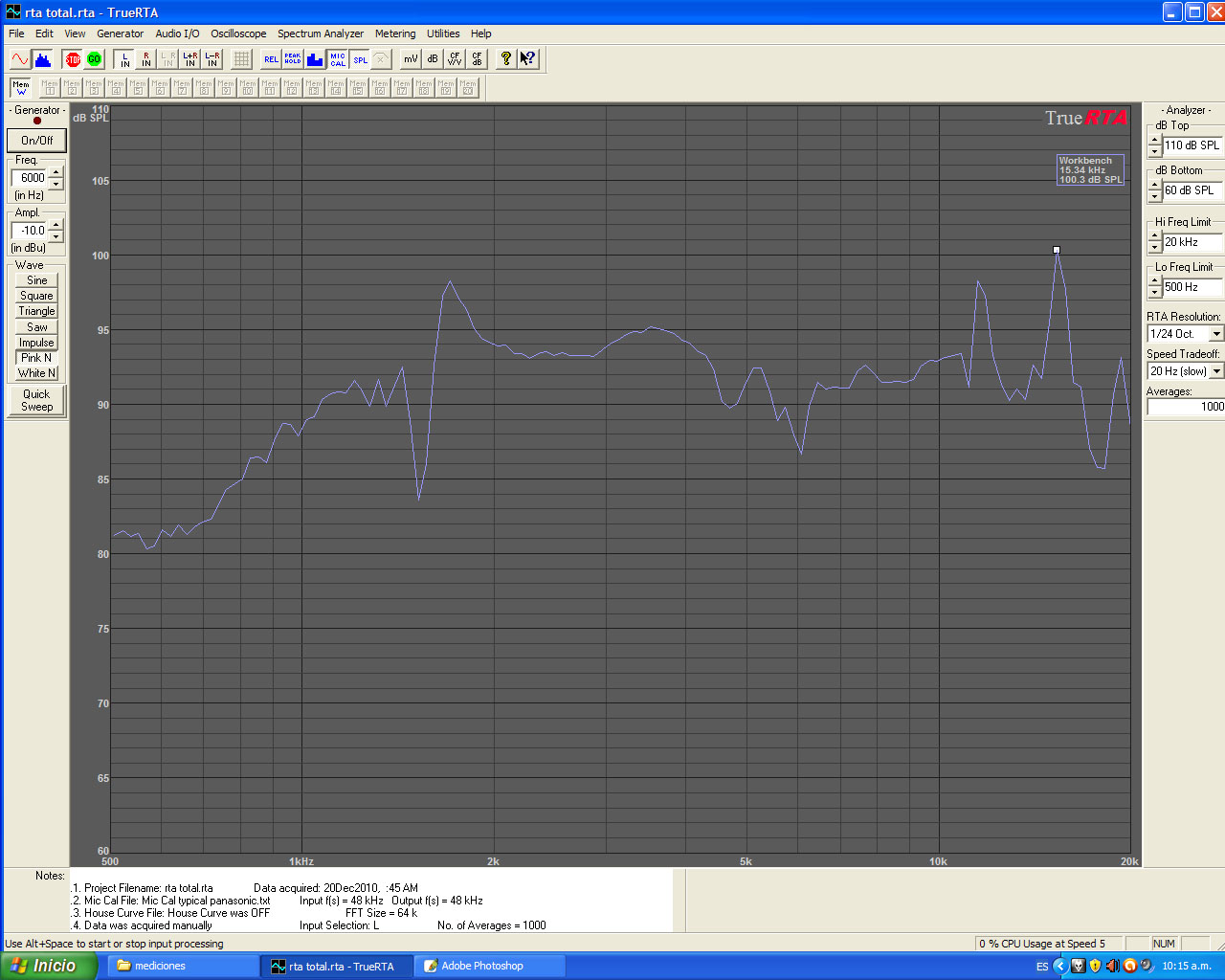Image resolution: width=1225 pixels, height=980 pixels.
Task: Open the Utilities menu
Action: tap(443, 33)
